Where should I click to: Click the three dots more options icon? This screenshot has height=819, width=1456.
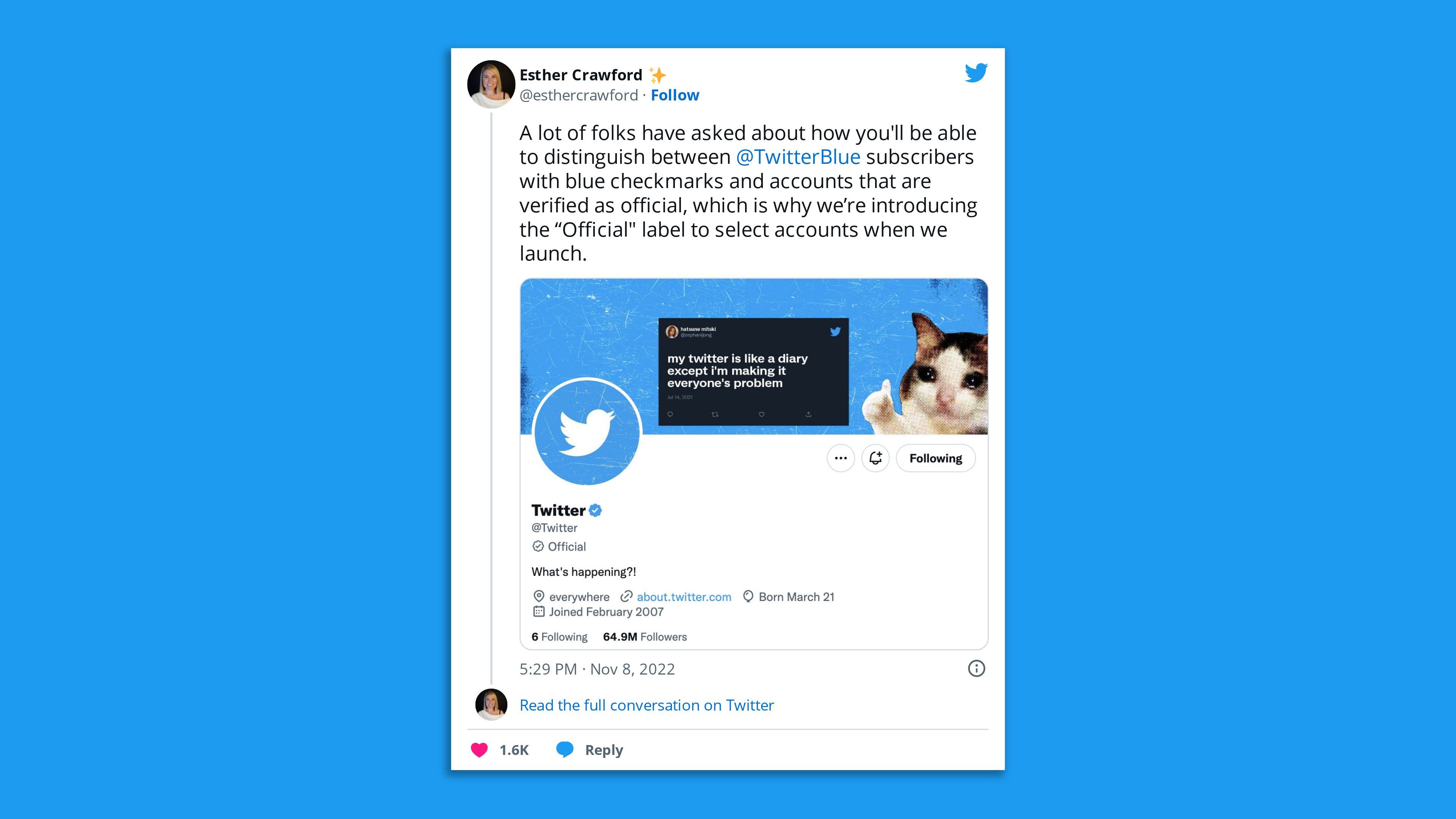(840, 458)
